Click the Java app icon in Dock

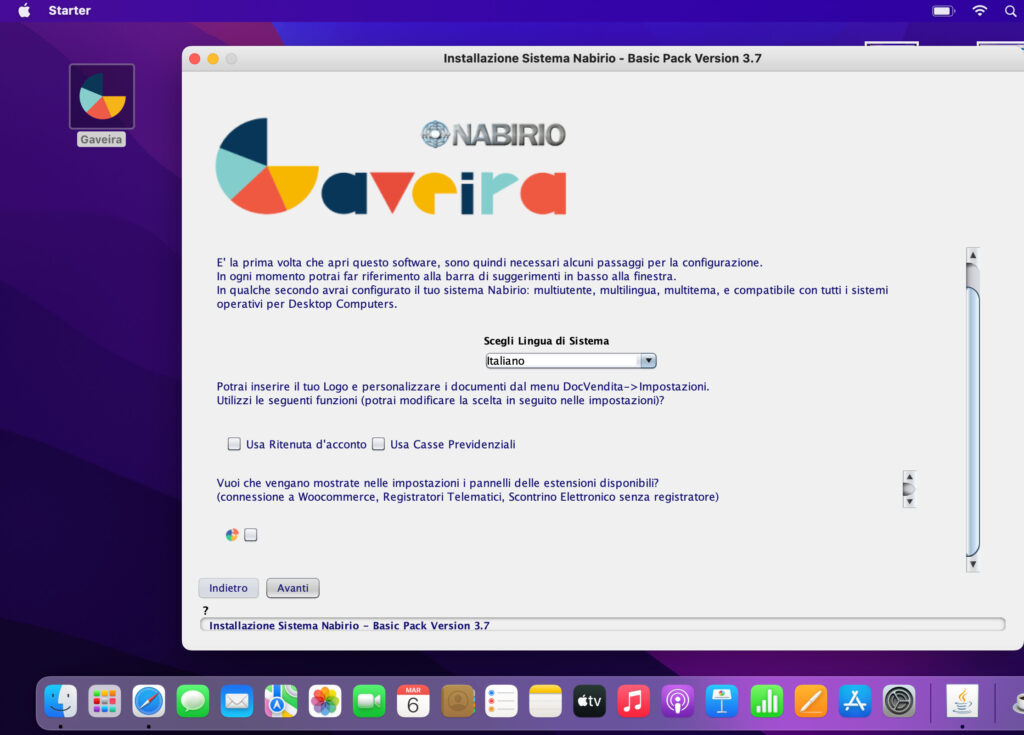click(962, 701)
